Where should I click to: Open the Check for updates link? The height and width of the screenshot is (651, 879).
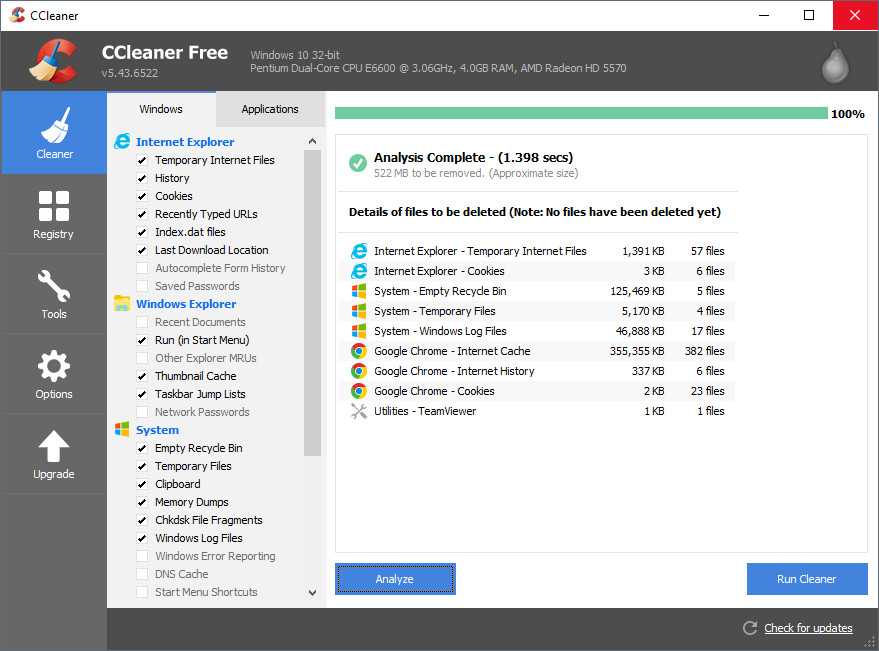pyautogui.click(x=808, y=628)
